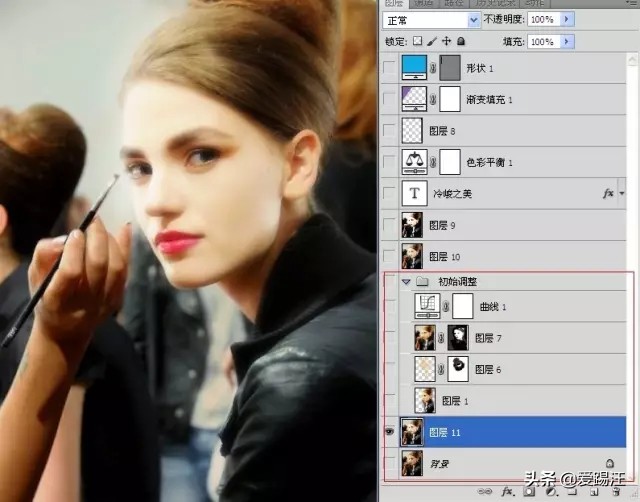
Task: Collapse the 初始调整 group folder triangle
Action: (x=406, y=282)
